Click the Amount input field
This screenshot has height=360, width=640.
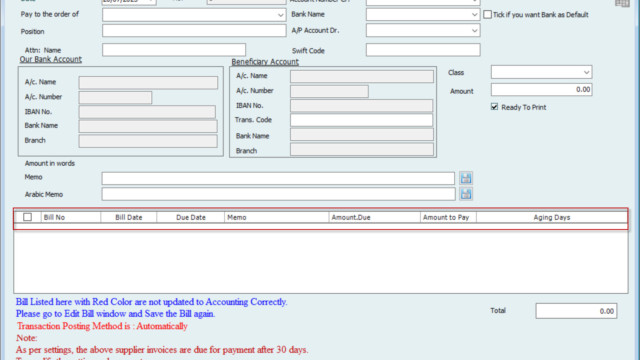click(x=541, y=89)
